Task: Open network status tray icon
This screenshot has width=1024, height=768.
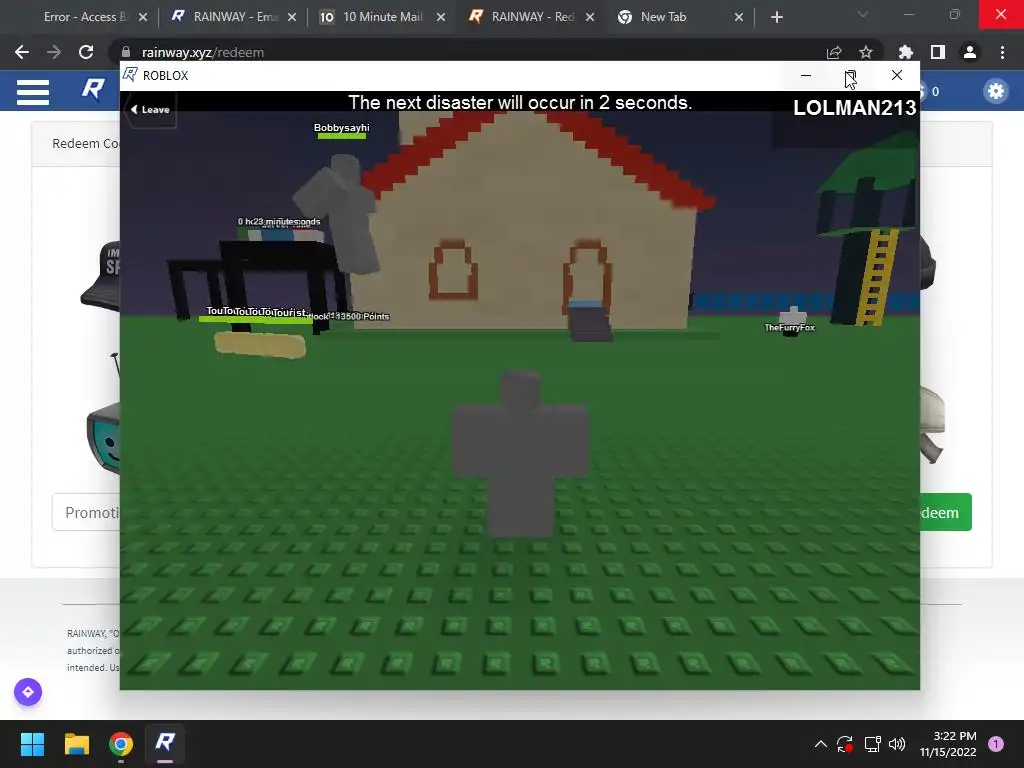Action: (872, 744)
